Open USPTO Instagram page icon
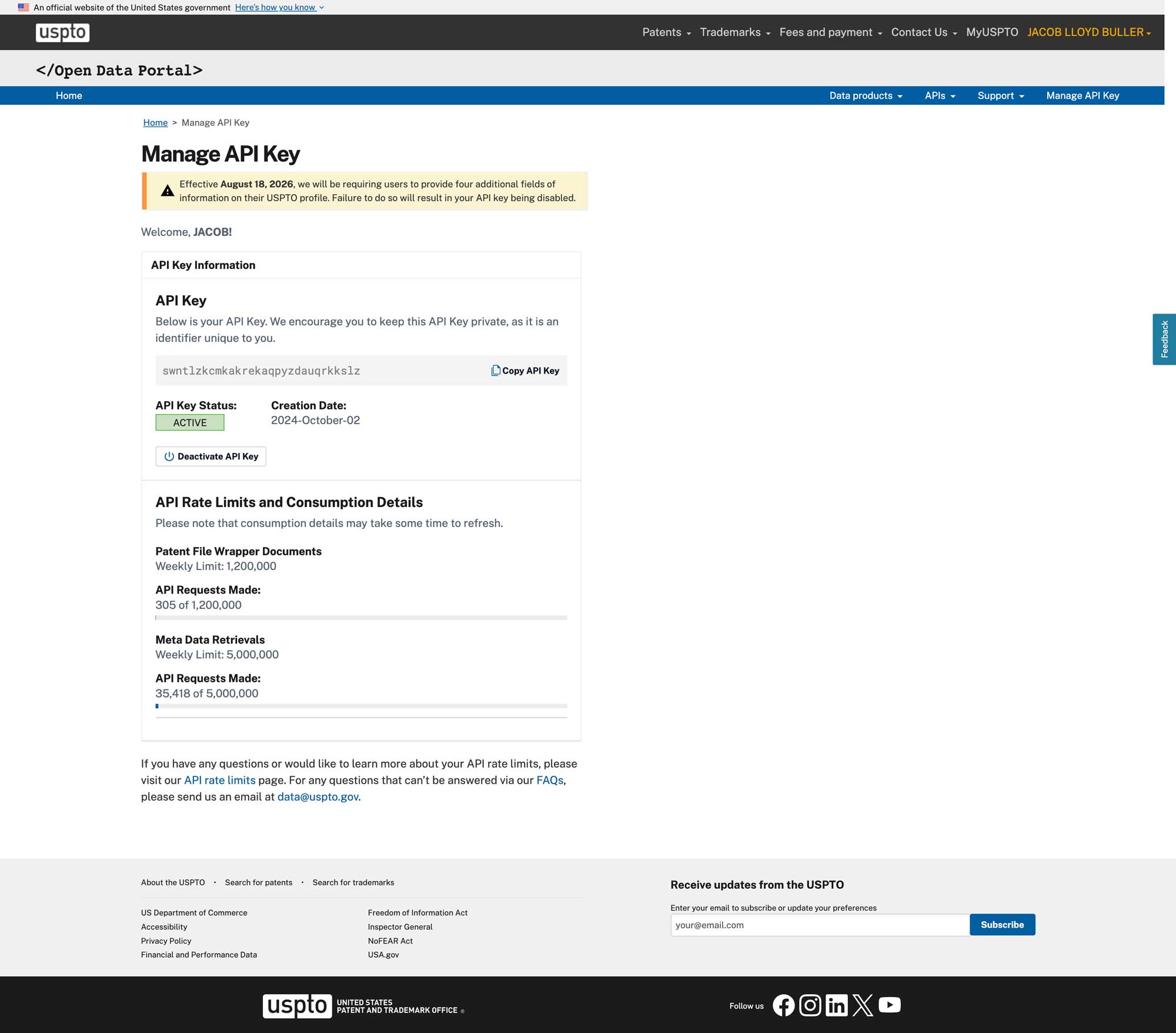Screen dimensions: 1176x1033 click(x=810, y=1005)
